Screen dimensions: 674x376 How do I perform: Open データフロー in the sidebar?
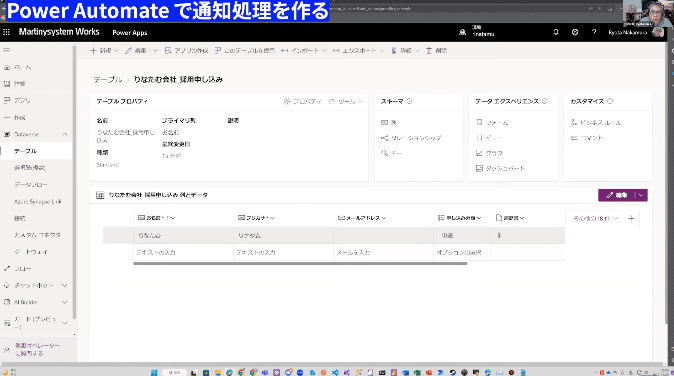pos(31,184)
